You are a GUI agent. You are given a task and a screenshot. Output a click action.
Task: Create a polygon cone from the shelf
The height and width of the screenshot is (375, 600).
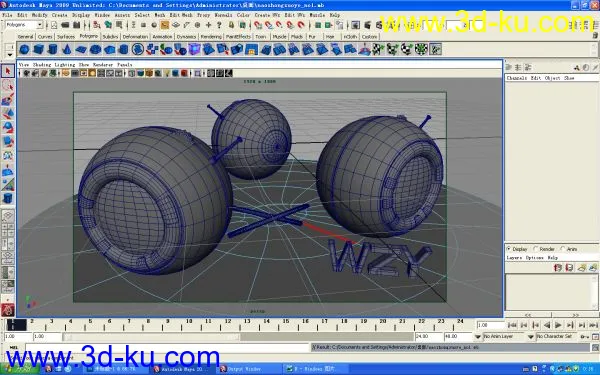(67, 50)
